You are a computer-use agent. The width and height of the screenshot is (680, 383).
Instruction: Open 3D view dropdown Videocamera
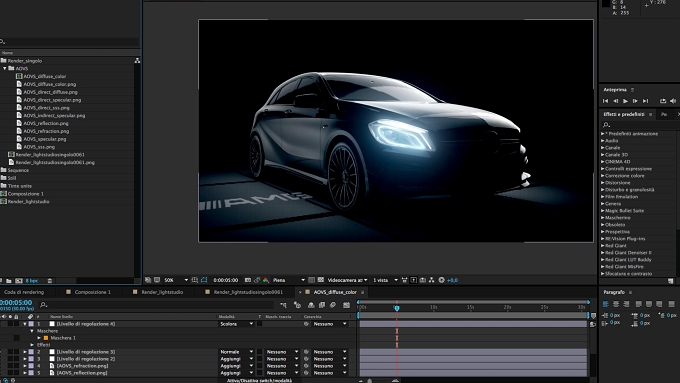(x=347, y=280)
